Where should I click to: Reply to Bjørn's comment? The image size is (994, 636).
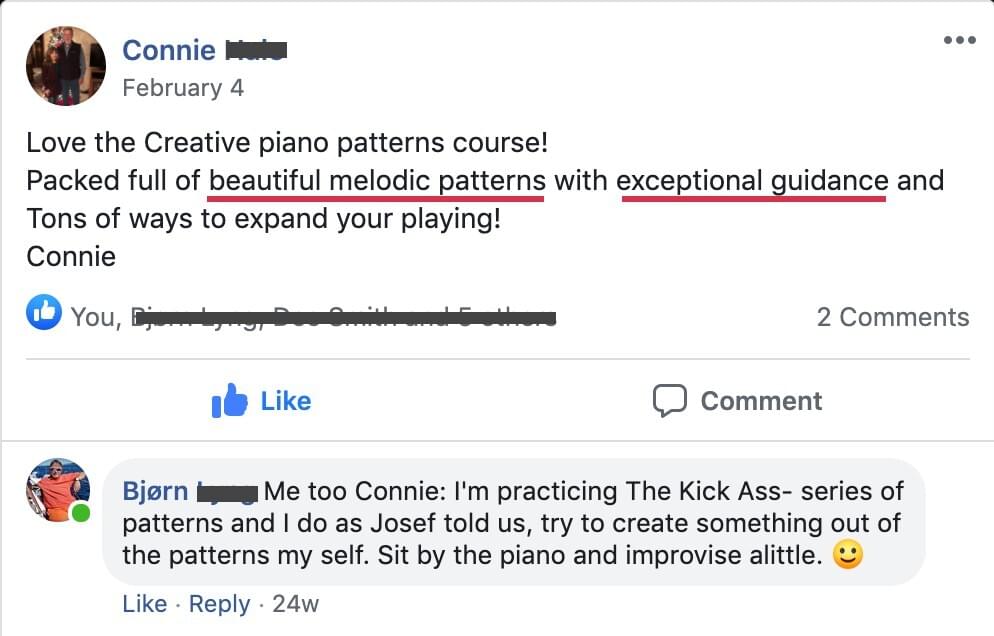point(219,604)
